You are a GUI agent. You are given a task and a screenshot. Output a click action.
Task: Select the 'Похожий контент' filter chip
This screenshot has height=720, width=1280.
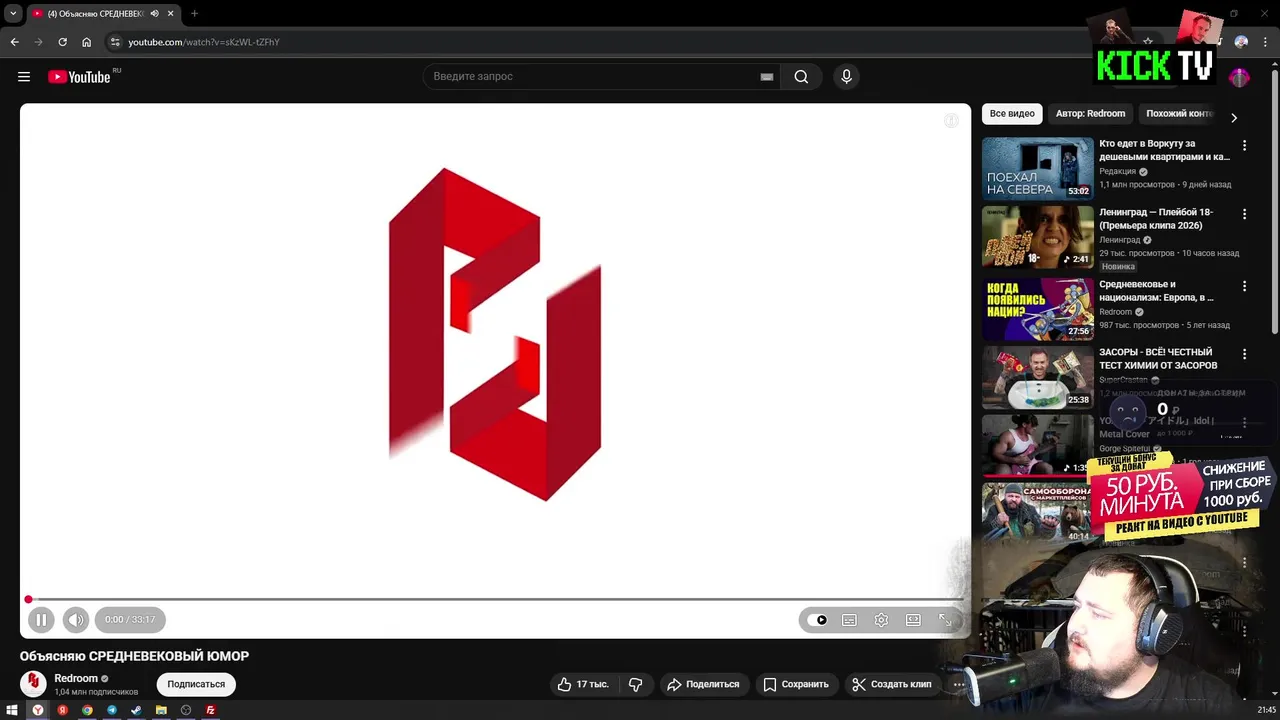1180,114
